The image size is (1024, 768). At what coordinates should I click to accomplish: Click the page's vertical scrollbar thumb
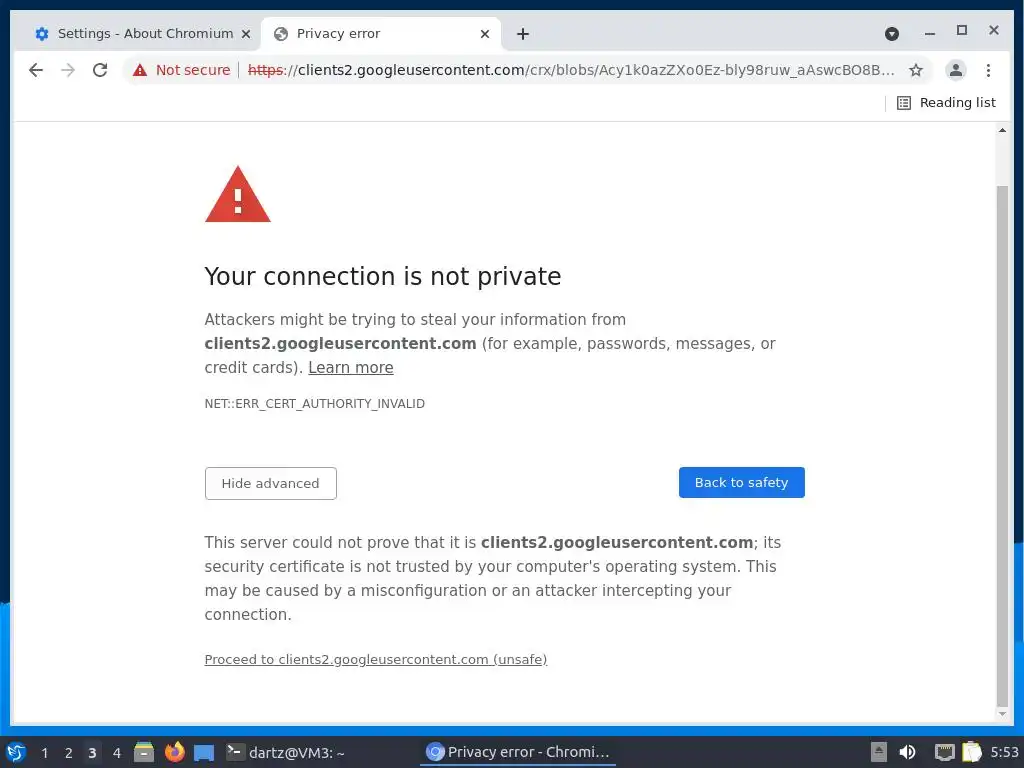pos(1003,440)
